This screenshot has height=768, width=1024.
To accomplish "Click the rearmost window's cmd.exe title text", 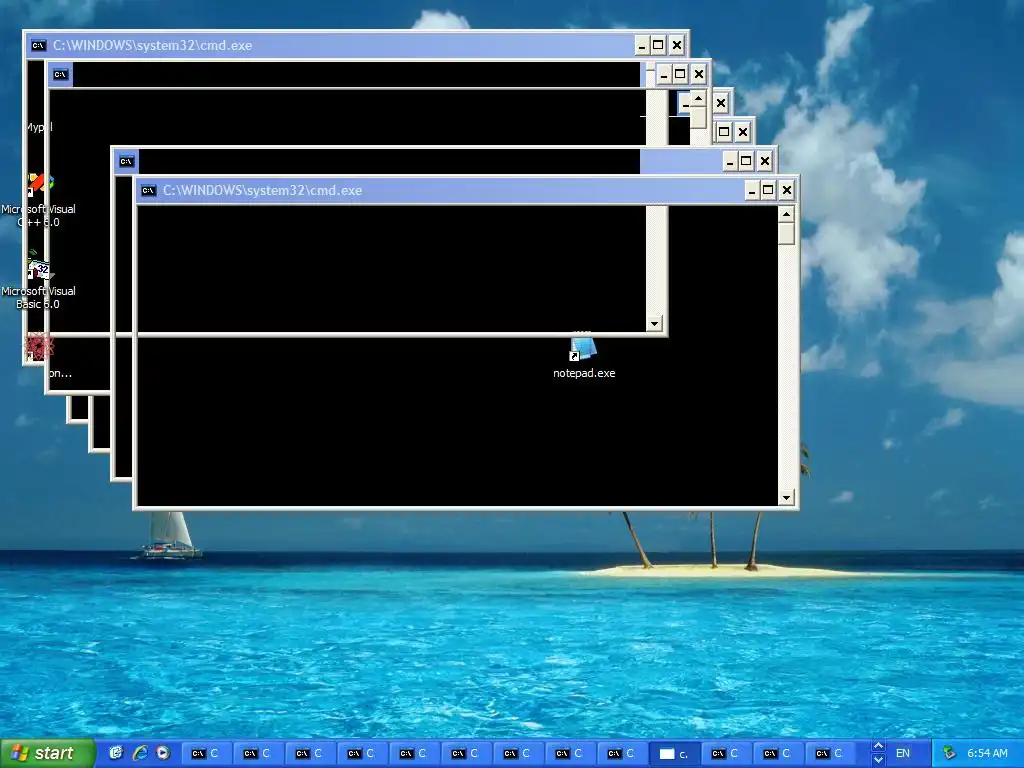I will pos(152,46).
